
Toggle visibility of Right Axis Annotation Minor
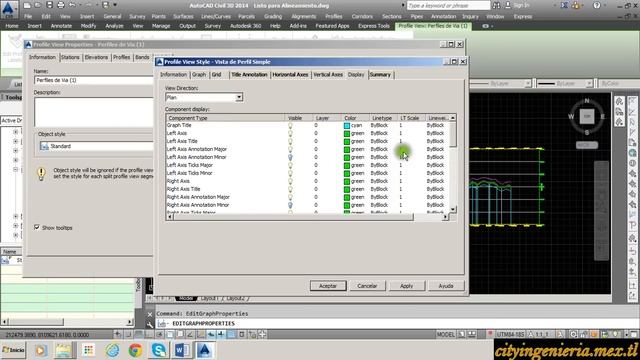(x=290, y=205)
